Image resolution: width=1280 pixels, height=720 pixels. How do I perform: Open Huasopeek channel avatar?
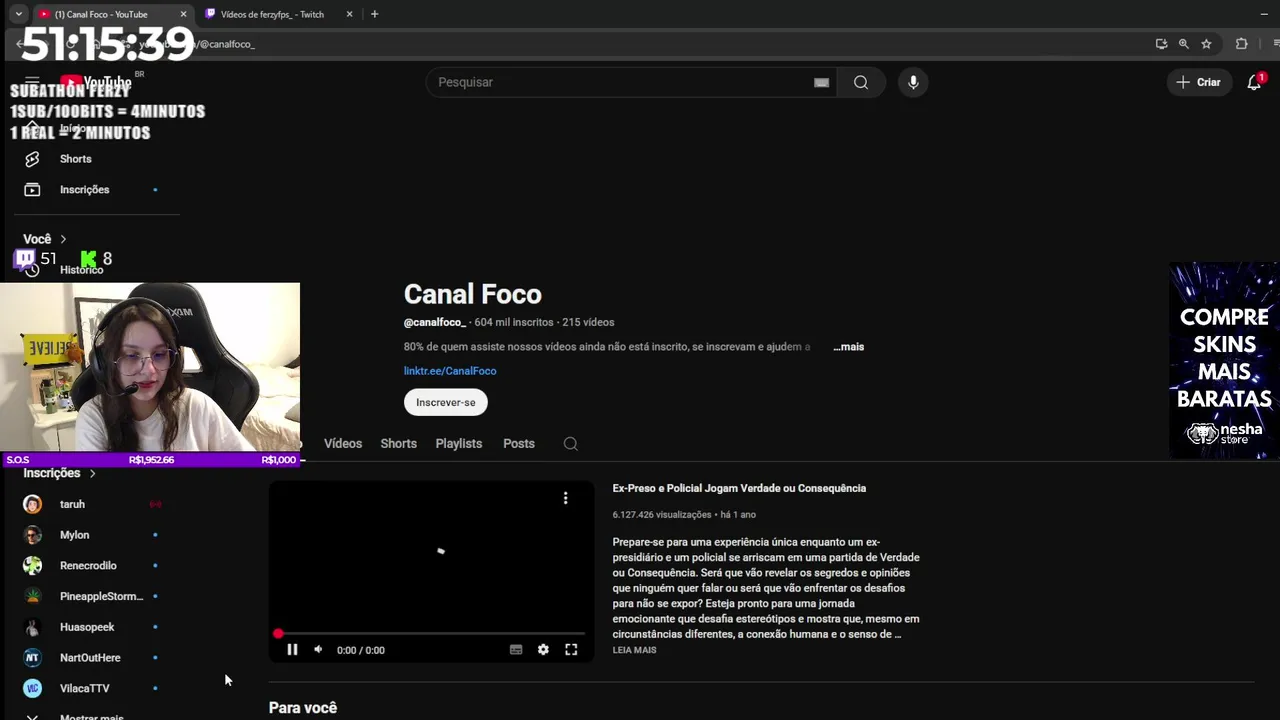(x=33, y=627)
